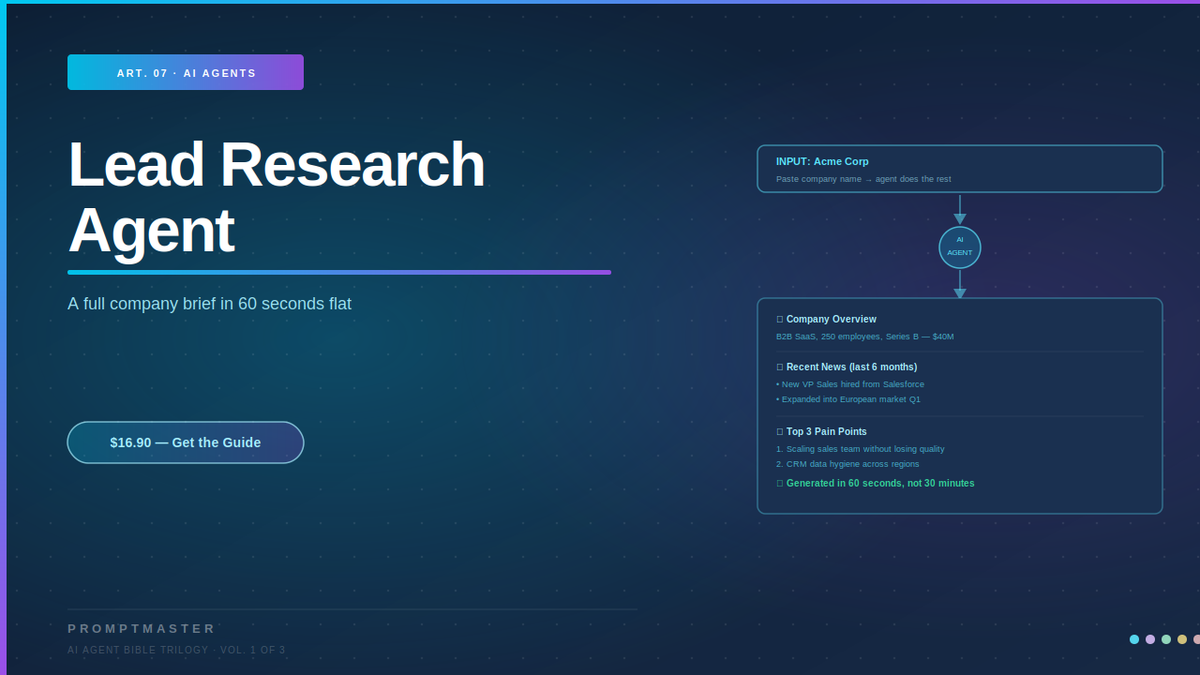1200x675 pixels.
Task: Click the yellow dot at bottom right
Action: pos(1182,639)
